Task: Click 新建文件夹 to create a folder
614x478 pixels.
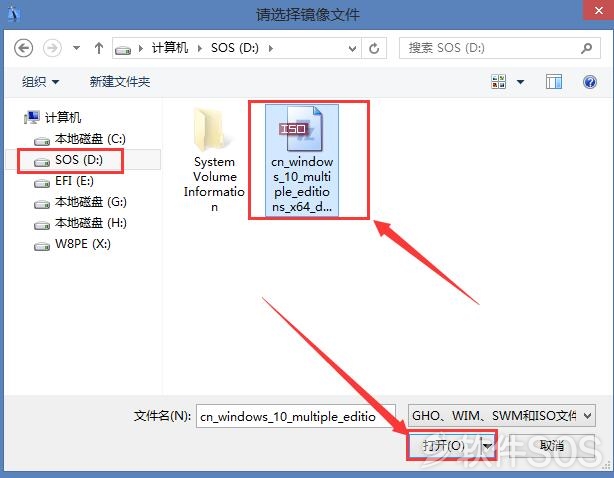Action: tap(120, 82)
